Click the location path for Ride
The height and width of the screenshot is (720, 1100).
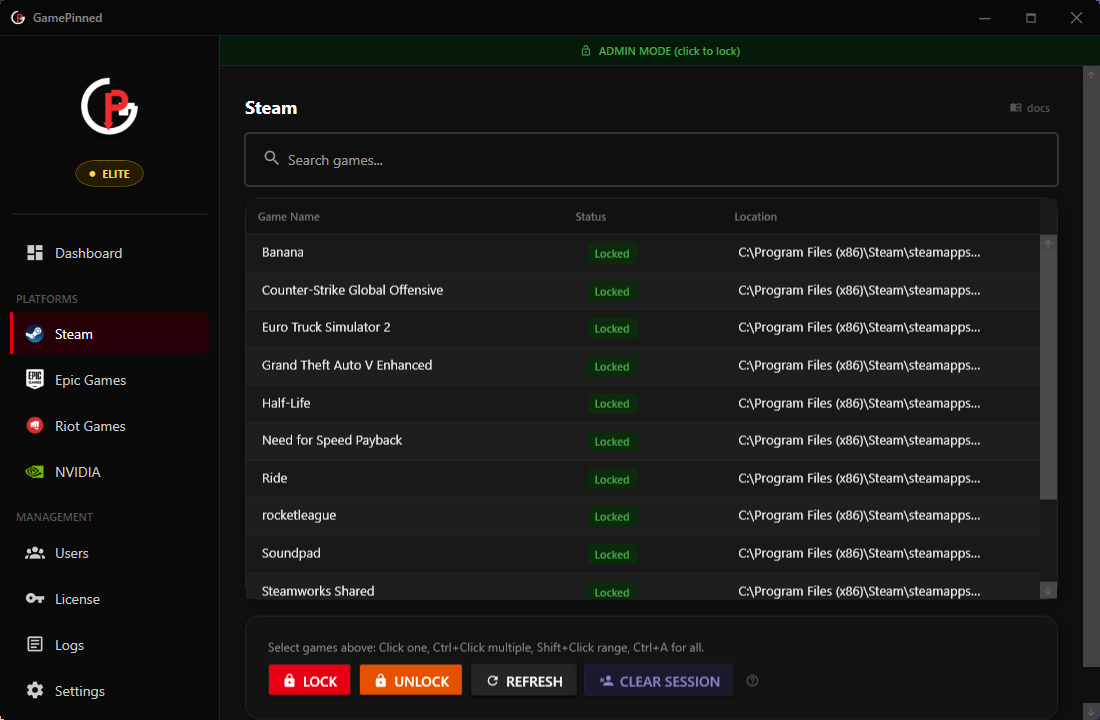point(859,479)
